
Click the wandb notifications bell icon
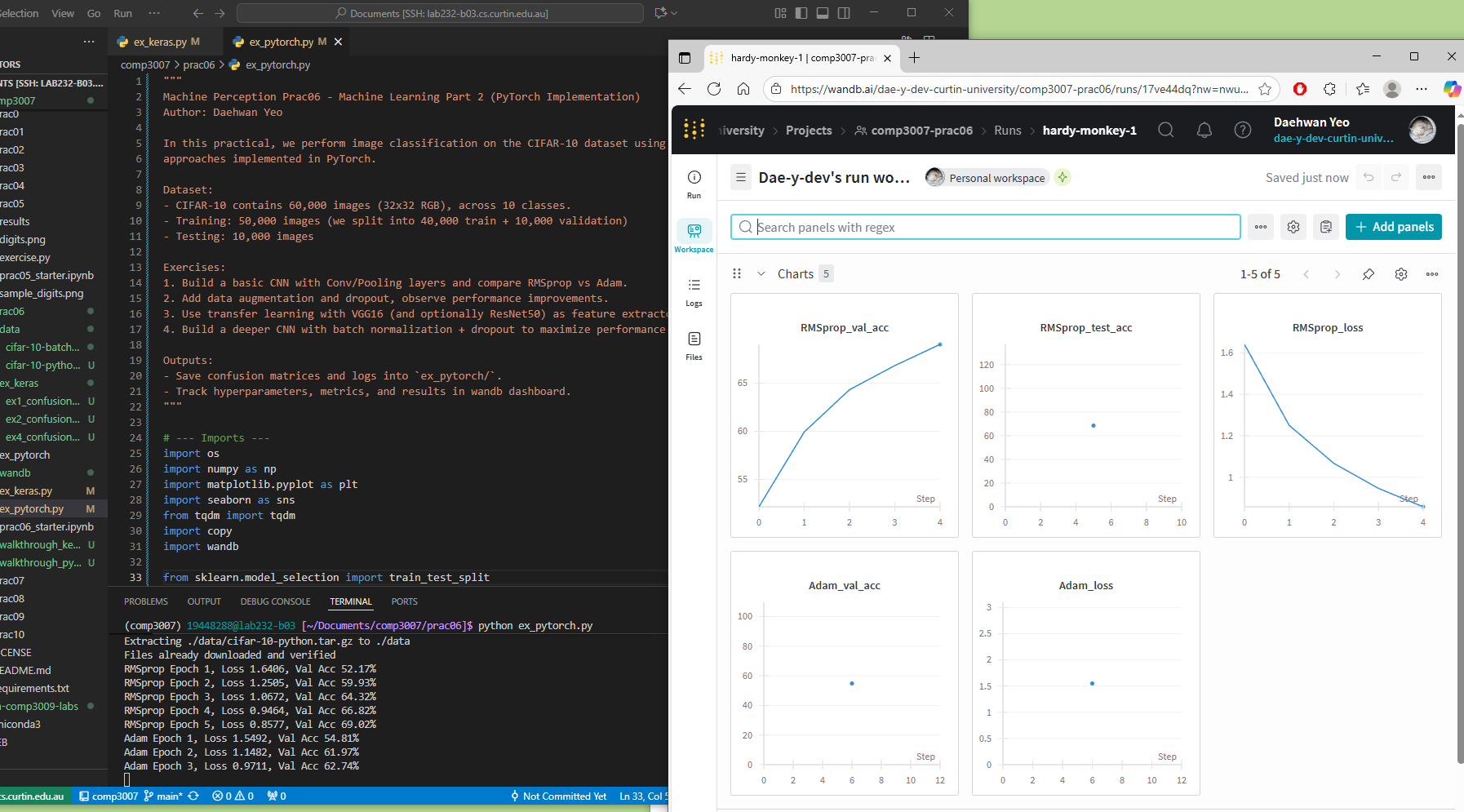click(1204, 131)
